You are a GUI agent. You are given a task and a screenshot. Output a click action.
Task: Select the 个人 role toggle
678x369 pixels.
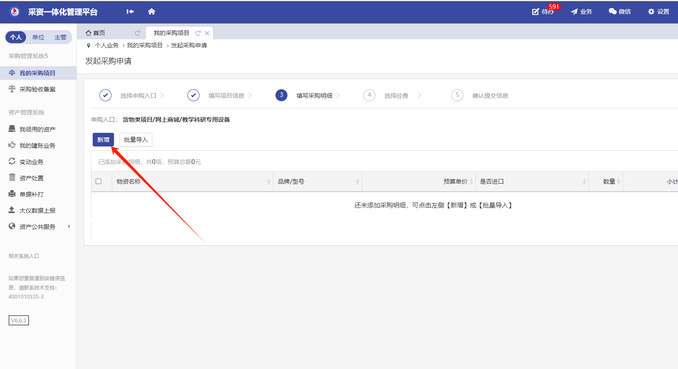point(16,37)
